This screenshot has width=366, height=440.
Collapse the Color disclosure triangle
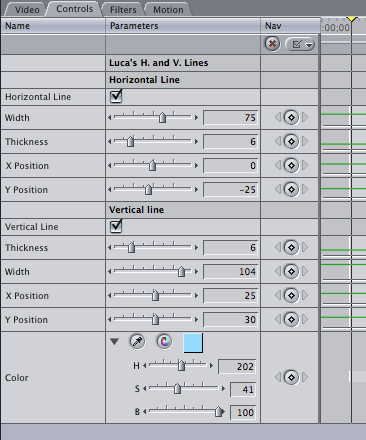coord(114,341)
